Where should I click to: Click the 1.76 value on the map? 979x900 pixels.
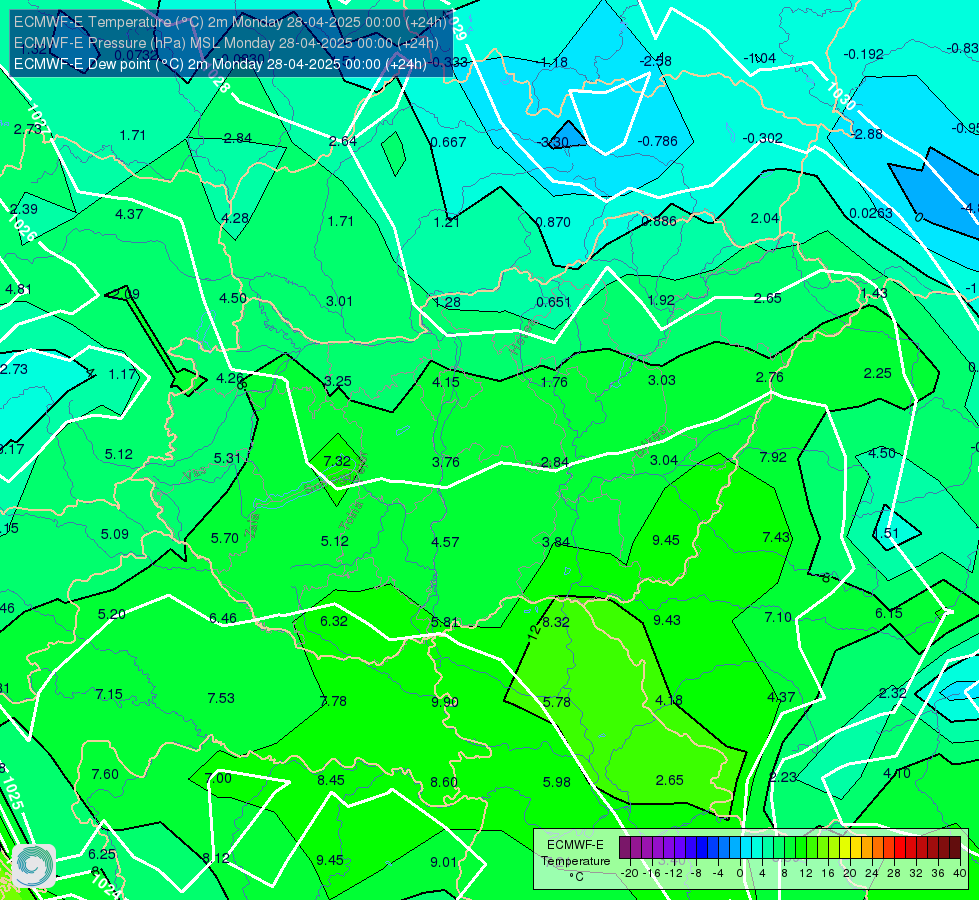(554, 382)
